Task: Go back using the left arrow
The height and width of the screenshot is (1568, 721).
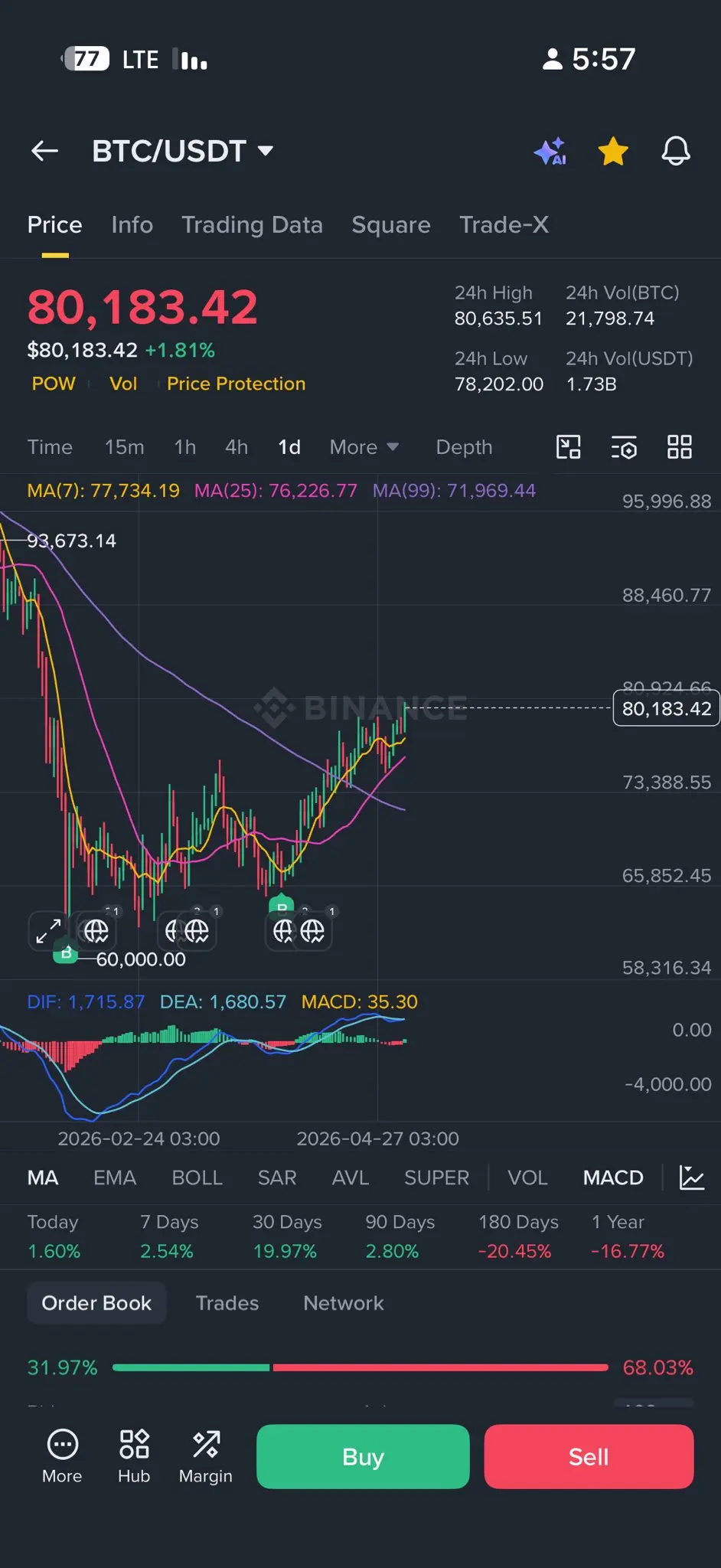Action: point(44,151)
